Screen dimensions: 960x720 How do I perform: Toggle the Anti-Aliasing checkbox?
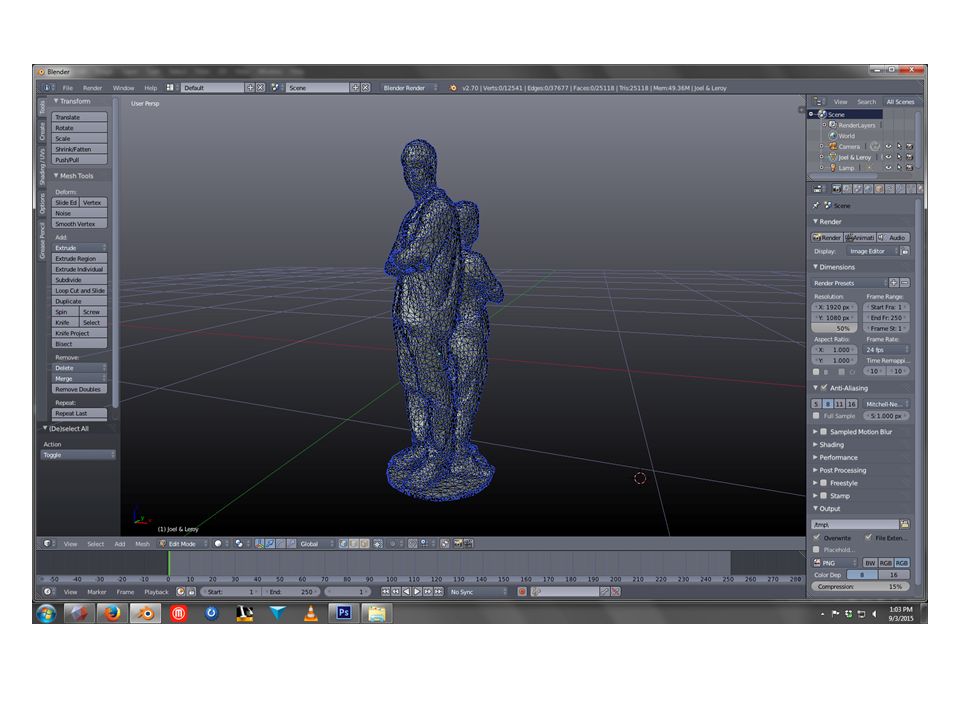click(x=824, y=388)
